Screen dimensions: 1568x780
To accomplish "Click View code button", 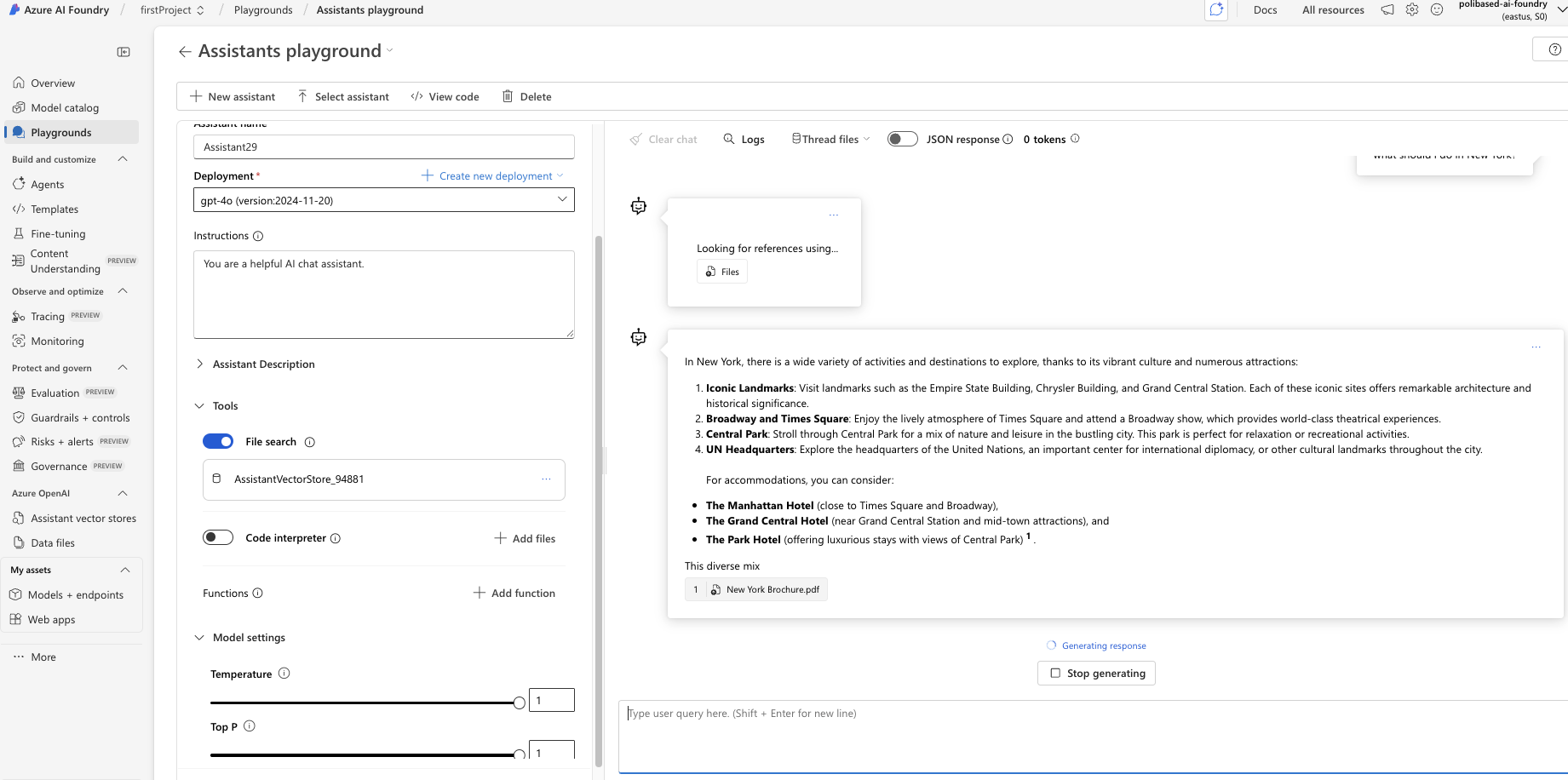I will (445, 97).
